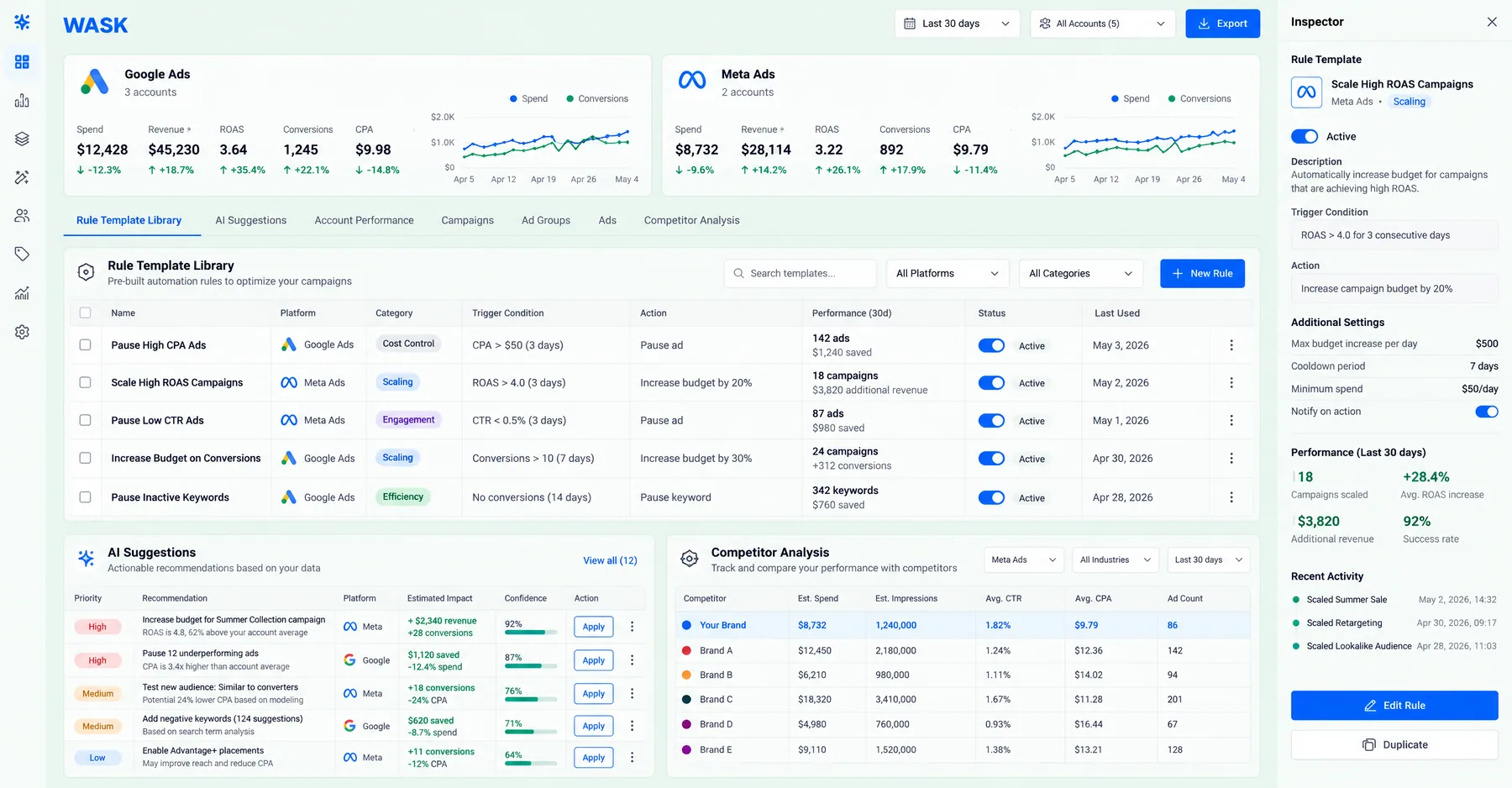Image resolution: width=1512 pixels, height=788 pixels.
Task: Switch to the Competitor Analysis tab
Action: [x=692, y=220]
